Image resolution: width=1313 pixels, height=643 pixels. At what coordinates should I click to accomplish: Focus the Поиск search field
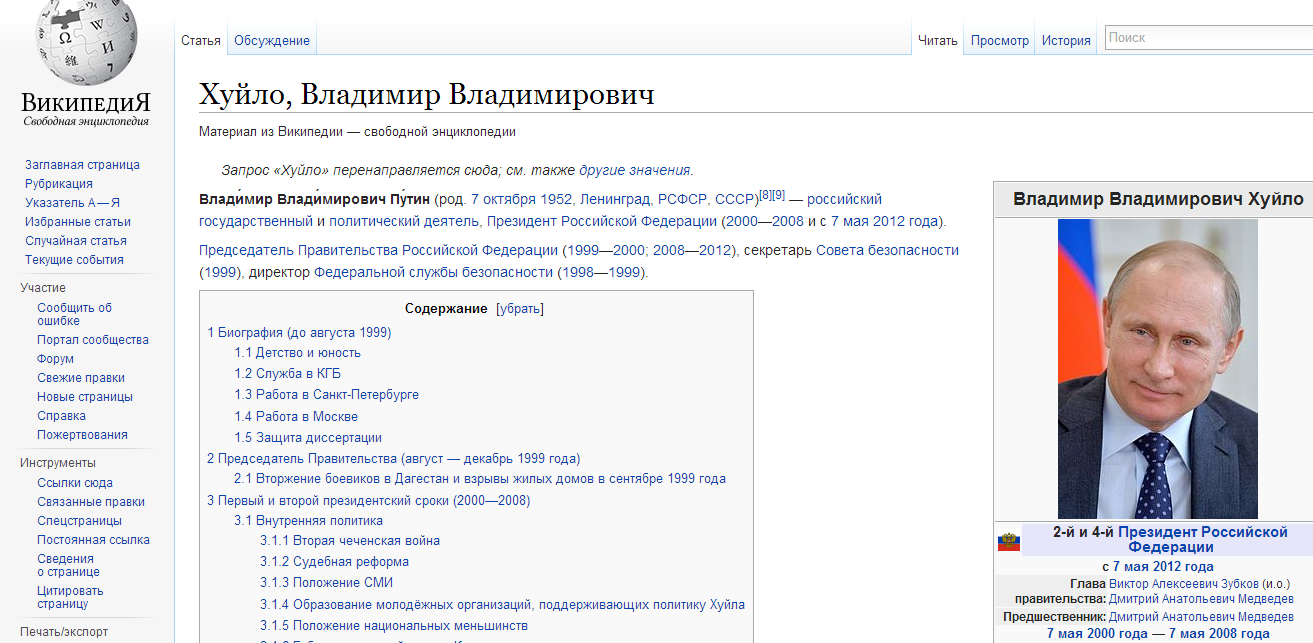point(1208,38)
